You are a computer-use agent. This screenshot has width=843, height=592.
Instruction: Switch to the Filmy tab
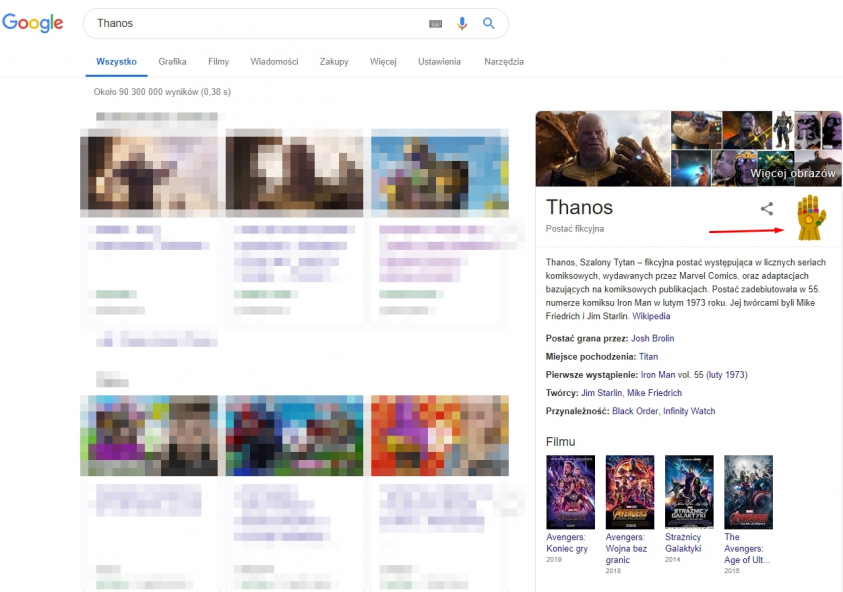218,61
